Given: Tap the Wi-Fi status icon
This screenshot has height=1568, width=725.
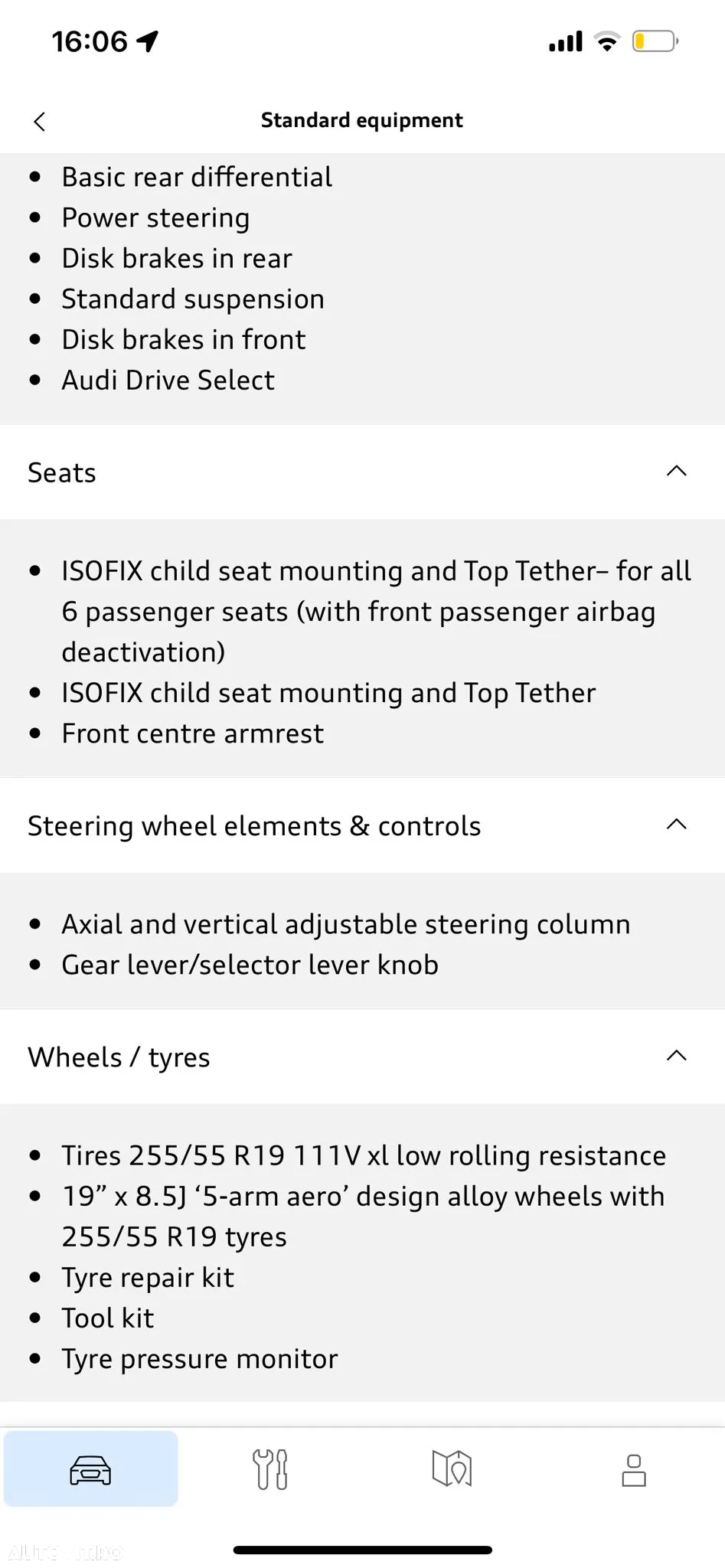Looking at the screenshot, I should pos(607,41).
